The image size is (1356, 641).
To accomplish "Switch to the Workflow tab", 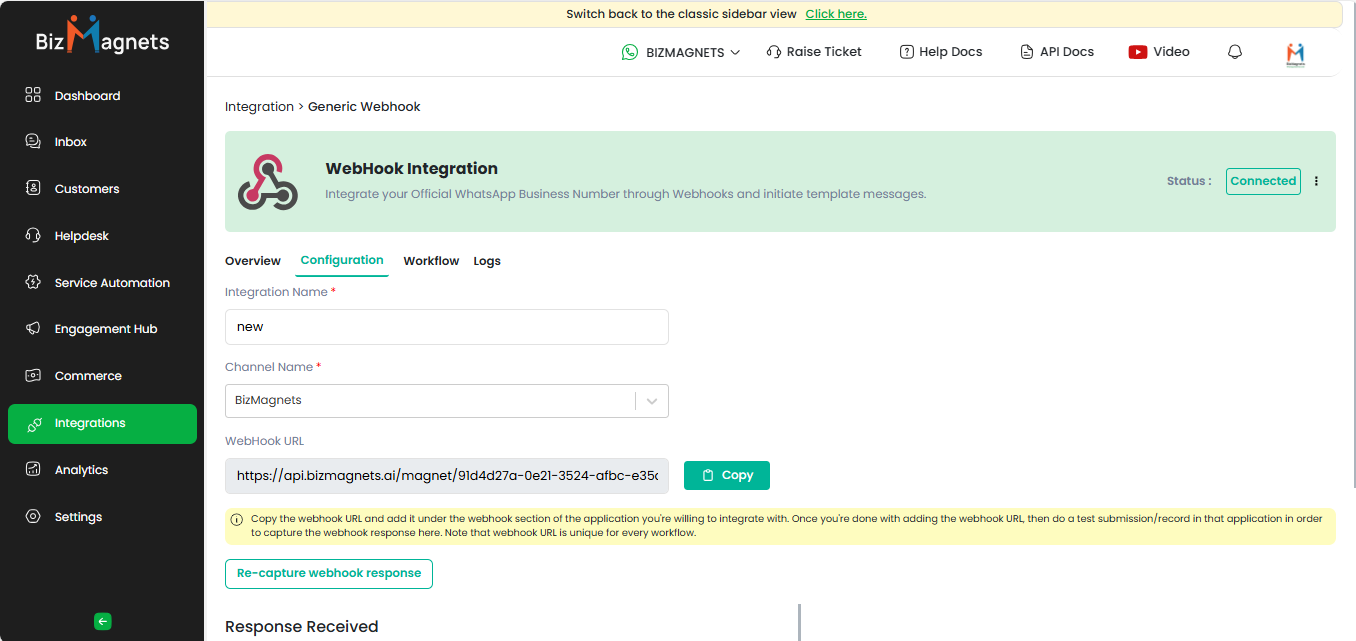I will click(x=431, y=261).
